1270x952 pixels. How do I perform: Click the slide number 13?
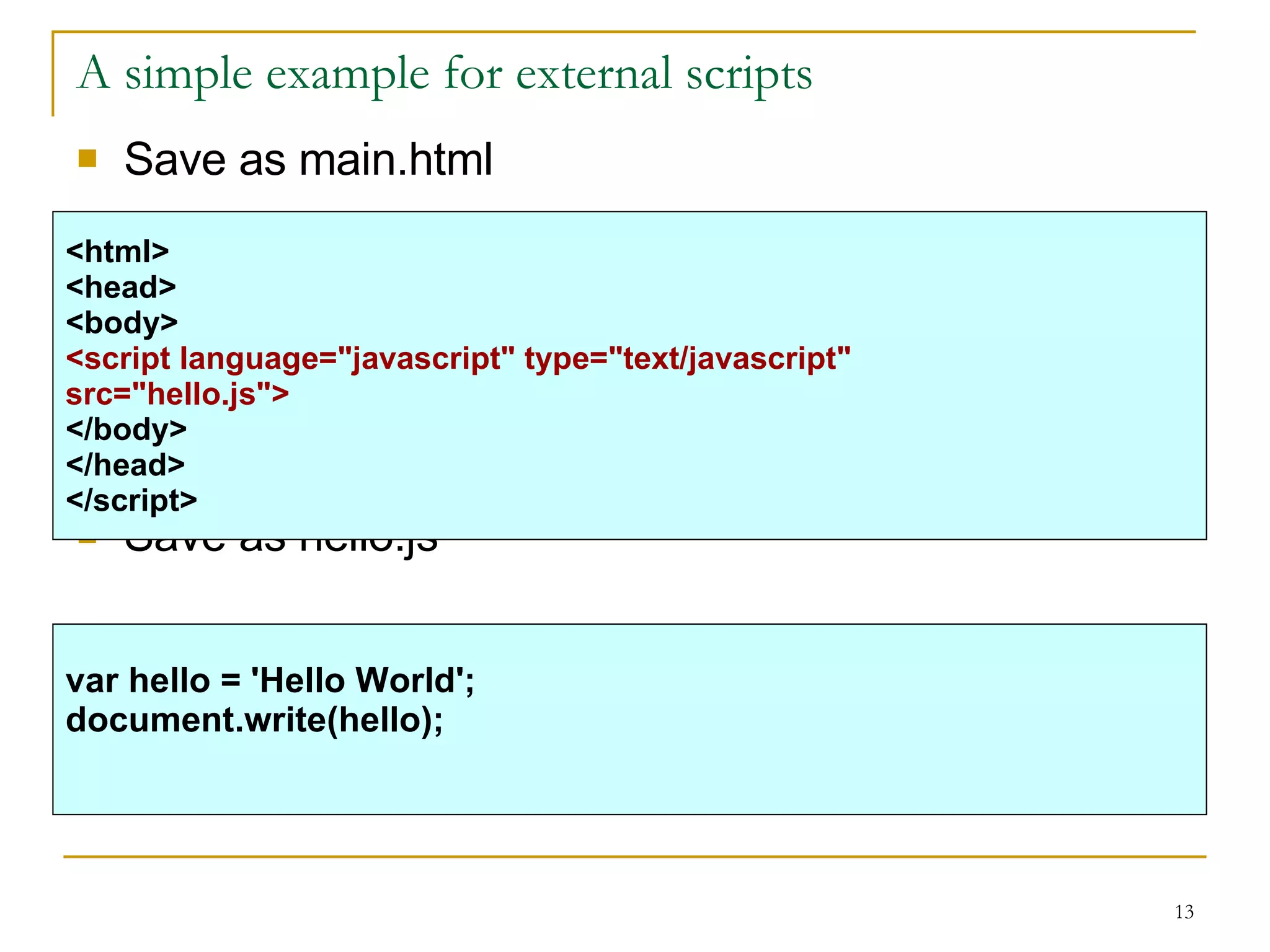pos(1184,912)
